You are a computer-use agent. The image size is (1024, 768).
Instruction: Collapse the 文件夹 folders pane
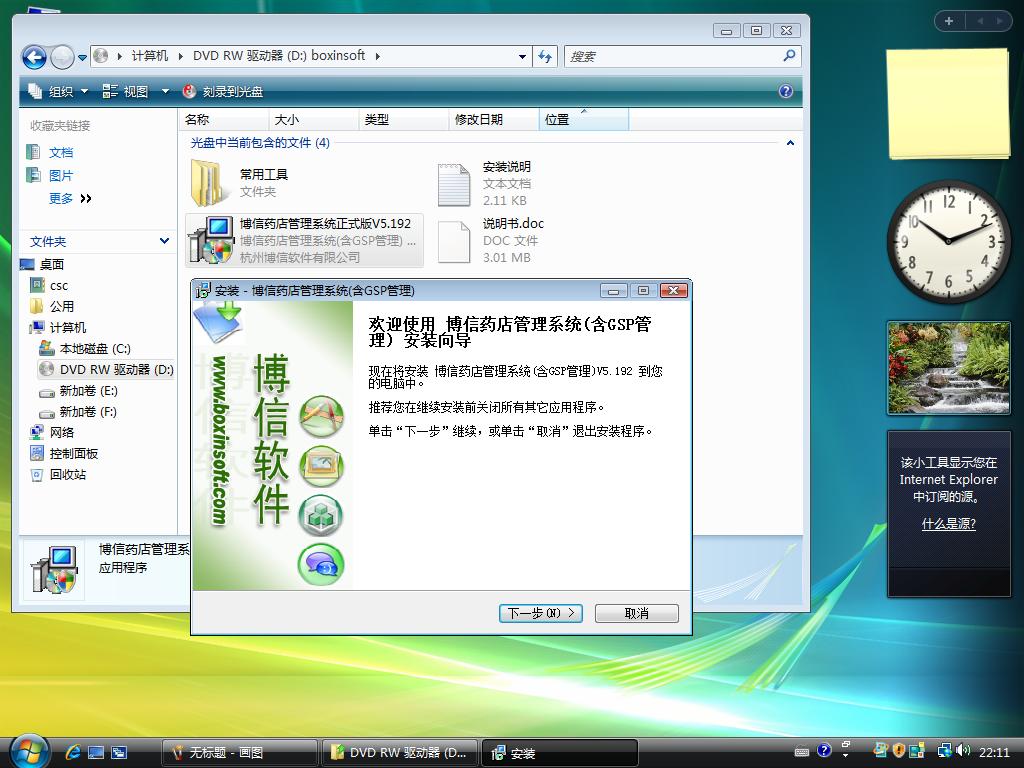(x=164, y=241)
